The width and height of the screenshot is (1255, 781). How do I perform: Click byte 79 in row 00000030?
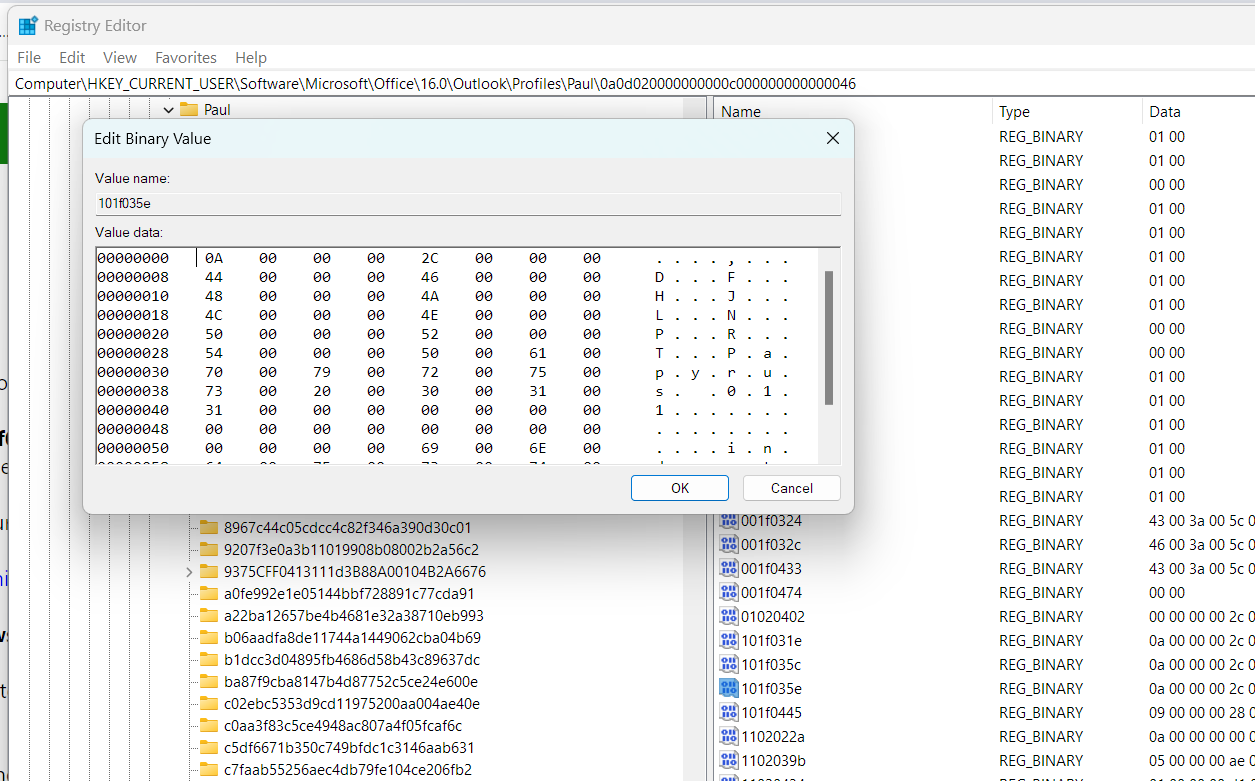point(322,372)
